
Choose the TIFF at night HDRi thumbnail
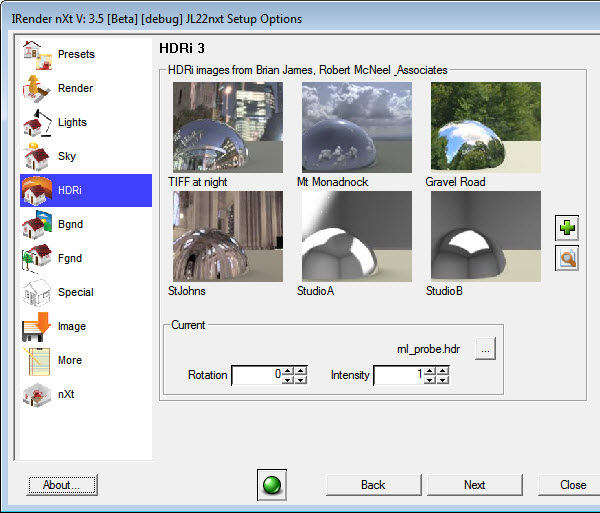[x=227, y=127]
